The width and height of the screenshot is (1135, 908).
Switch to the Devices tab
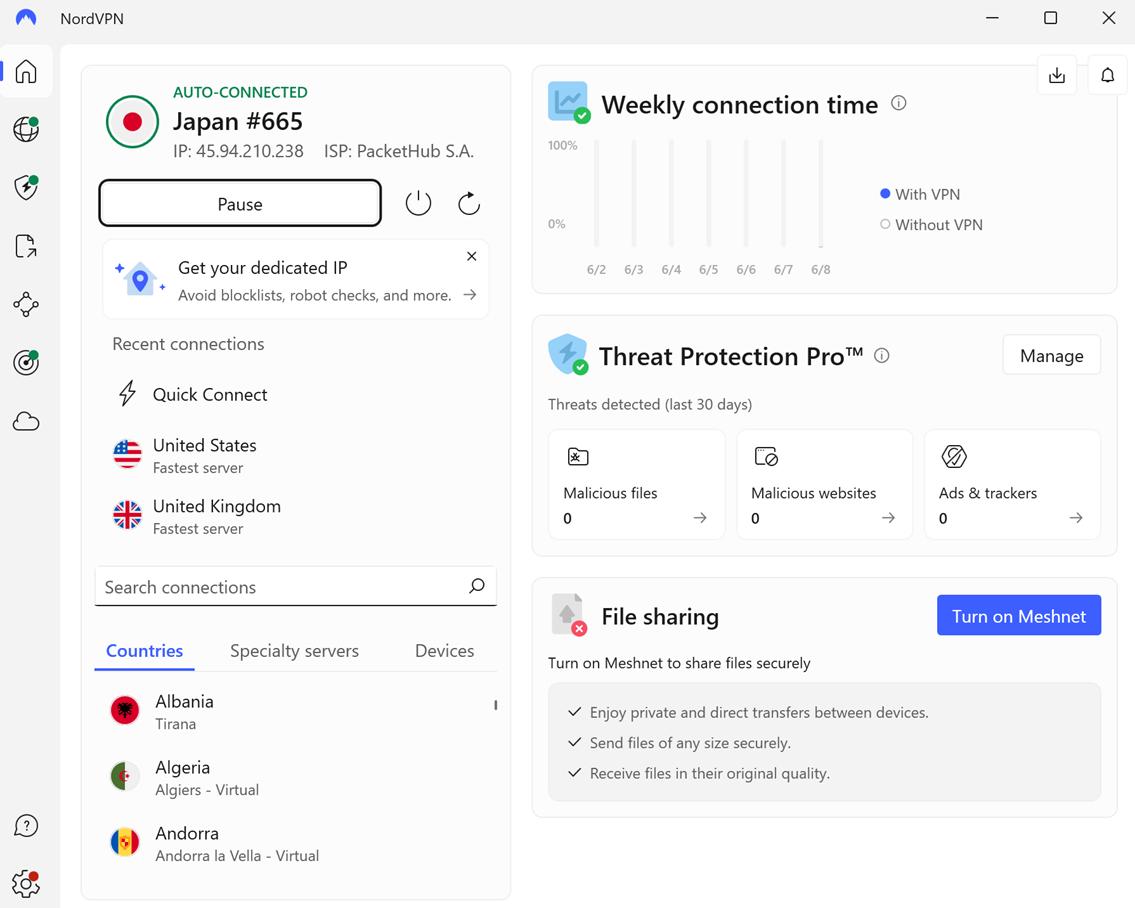tap(444, 650)
